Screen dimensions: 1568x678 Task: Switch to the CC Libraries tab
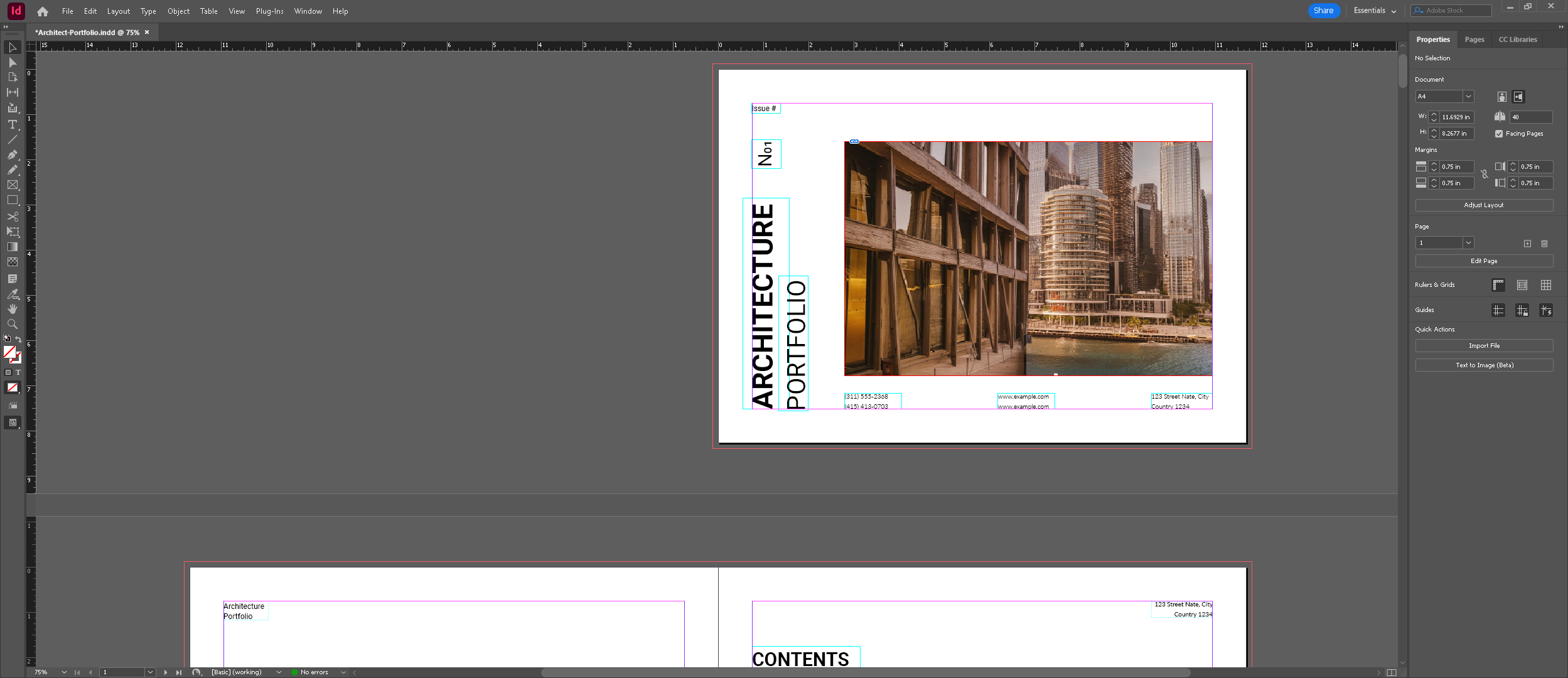point(1518,40)
